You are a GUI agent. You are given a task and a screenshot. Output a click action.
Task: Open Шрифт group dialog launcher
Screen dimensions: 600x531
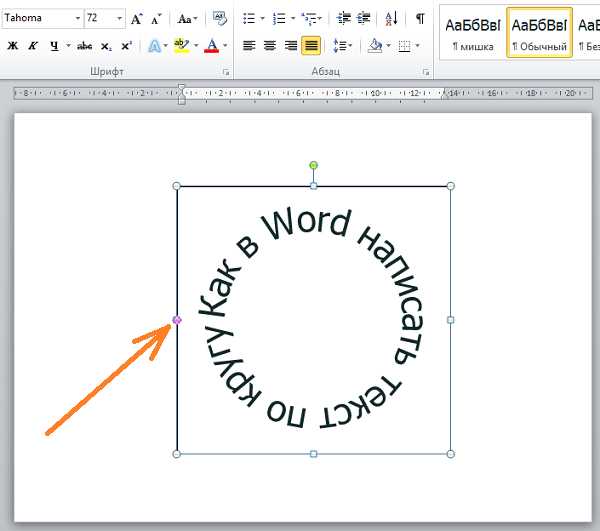226,73
